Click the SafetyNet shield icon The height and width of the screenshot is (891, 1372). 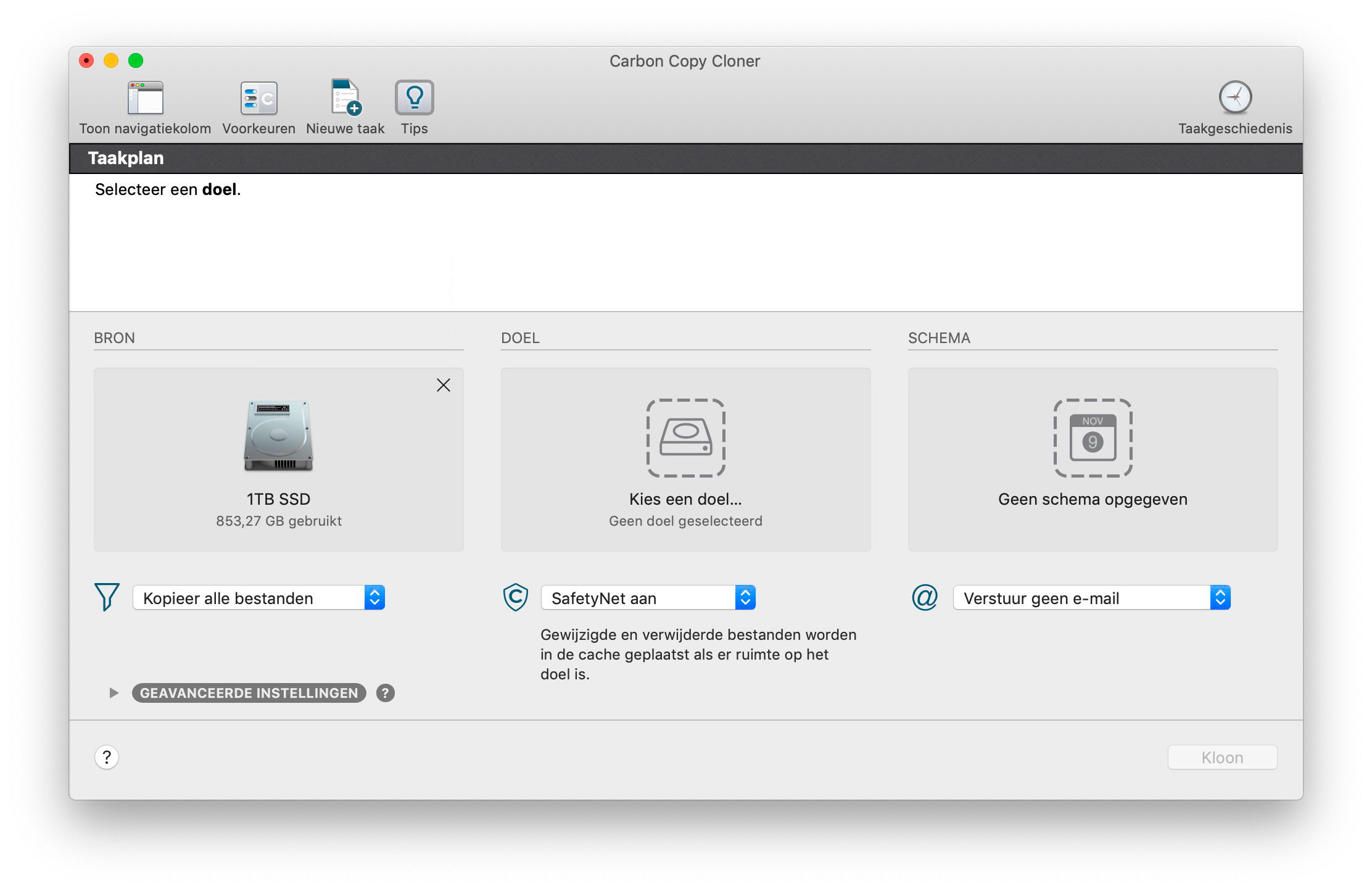click(515, 597)
